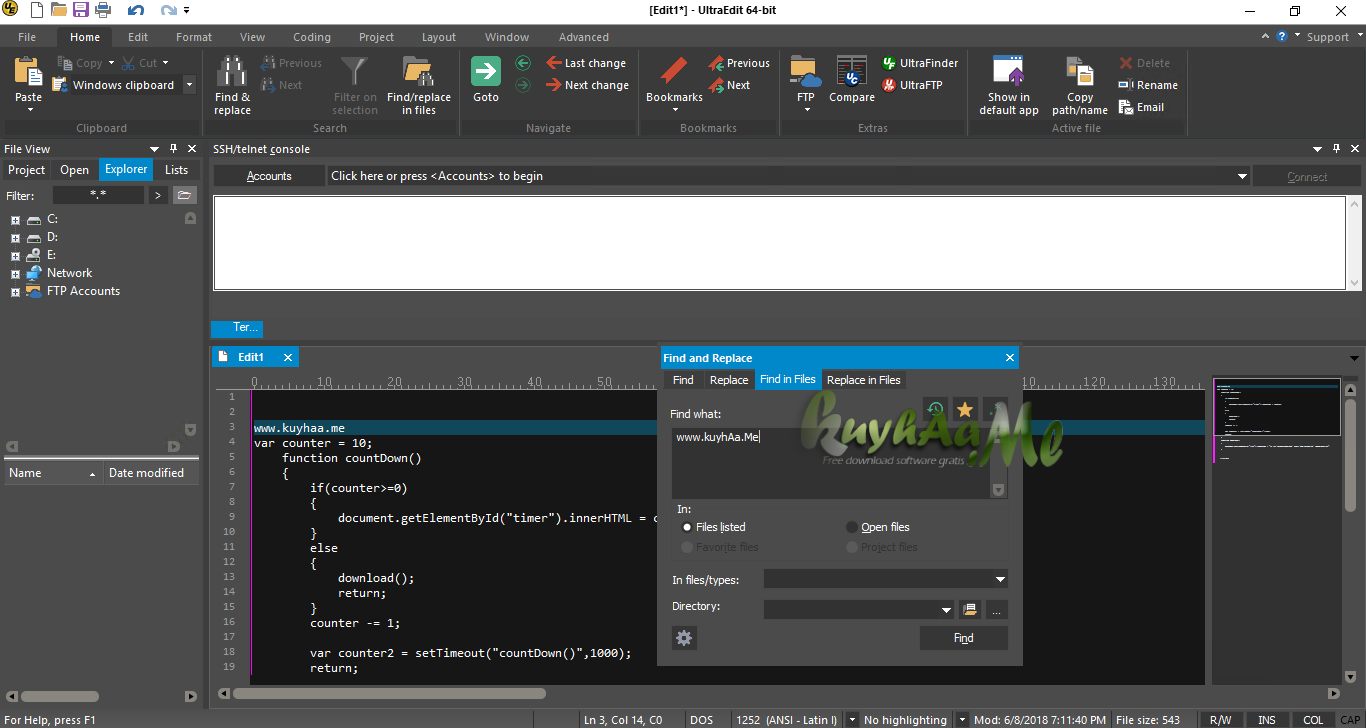Select the Lists tab in File View
This screenshot has height=728, width=1366.
coord(176,170)
